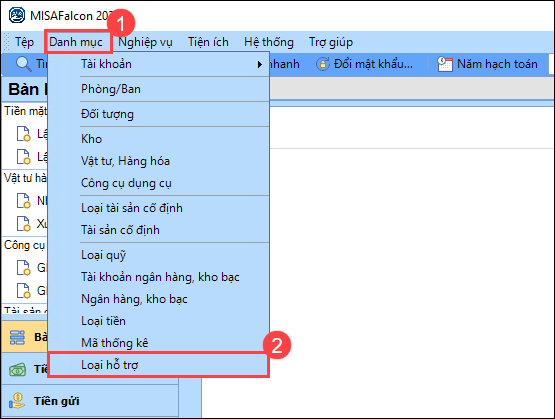Click the first document icon under Vật tư

point(24,201)
